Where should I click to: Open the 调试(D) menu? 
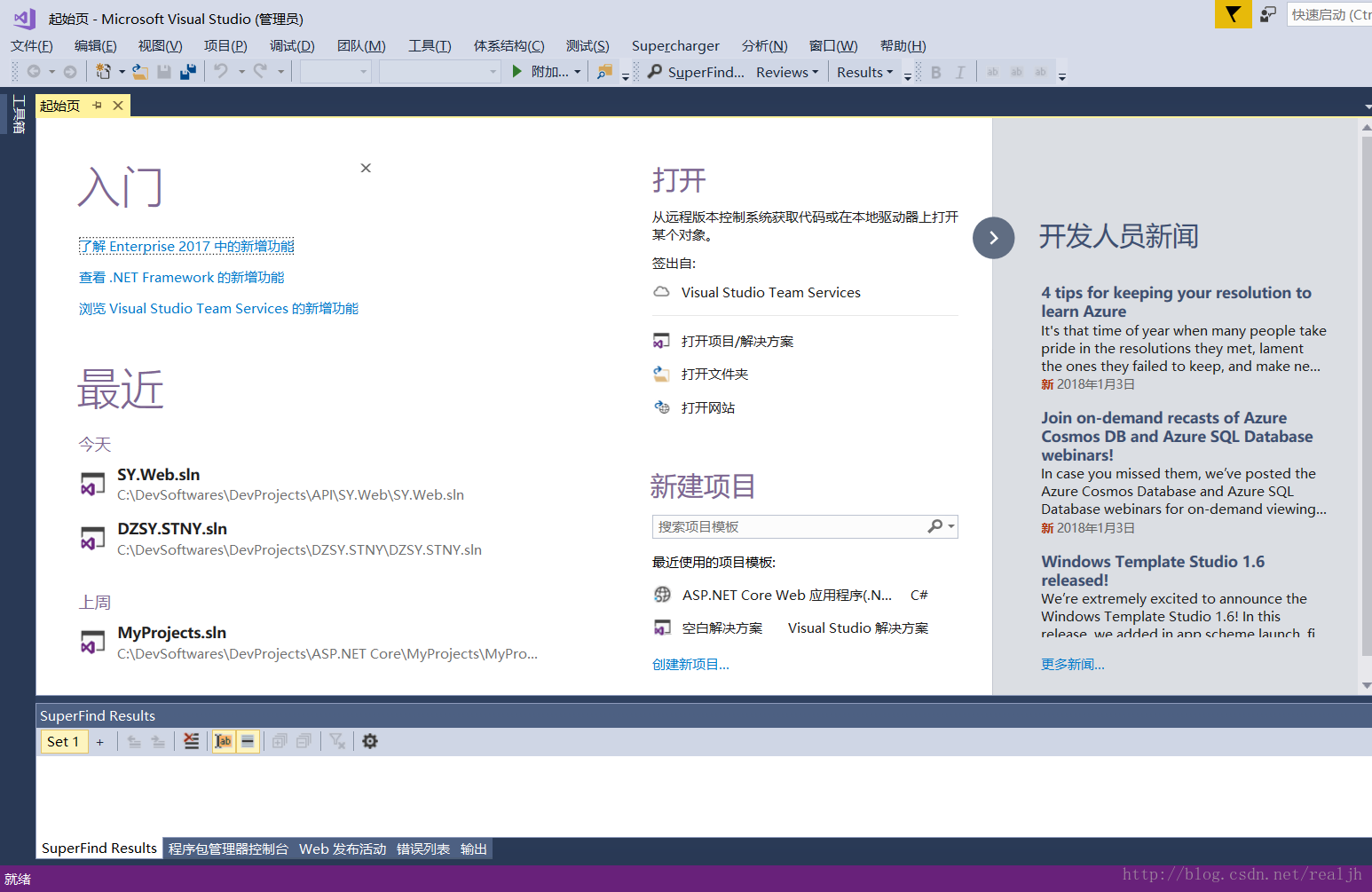click(292, 46)
